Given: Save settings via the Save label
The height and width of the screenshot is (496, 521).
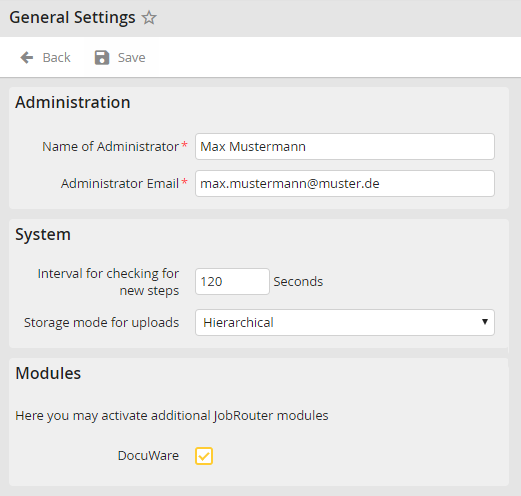Looking at the screenshot, I should pos(131,58).
